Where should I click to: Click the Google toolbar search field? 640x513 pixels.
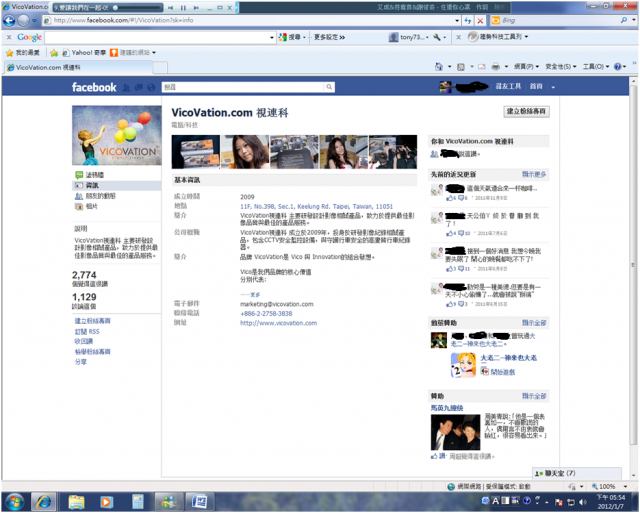pyautogui.click(x=157, y=38)
